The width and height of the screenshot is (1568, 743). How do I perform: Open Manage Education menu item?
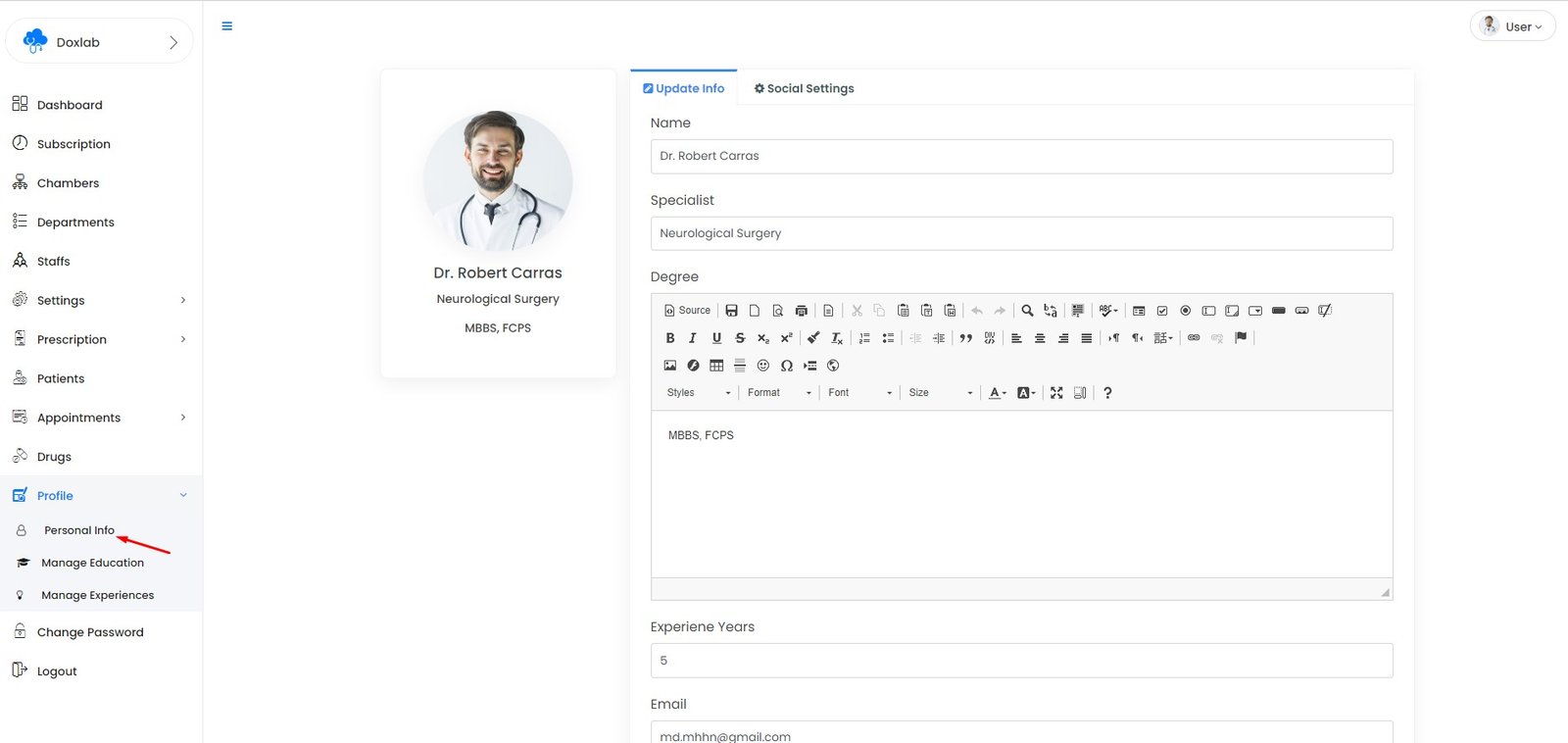coord(92,563)
